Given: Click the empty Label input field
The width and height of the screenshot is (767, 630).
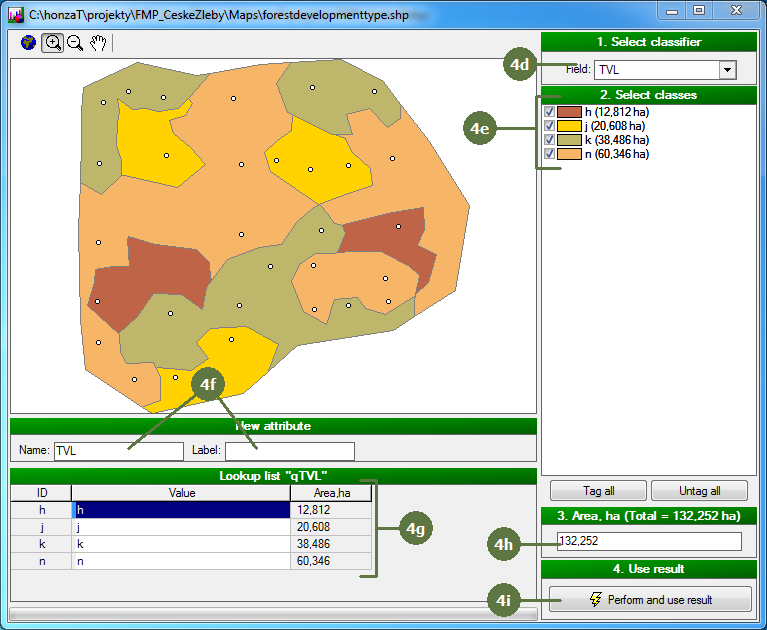Looking at the screenshot, I should [289, 451].
